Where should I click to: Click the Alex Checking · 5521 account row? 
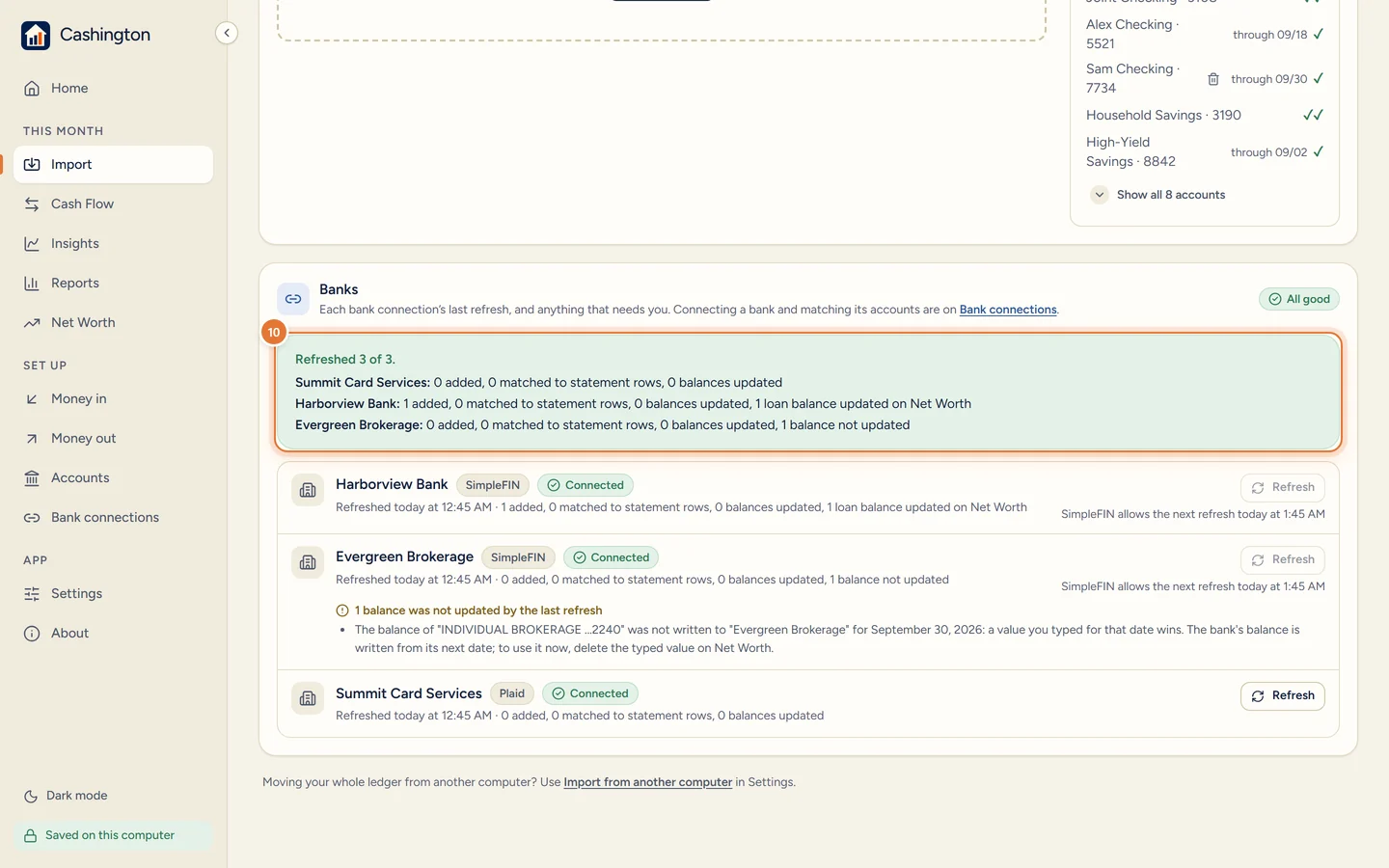(1205, 34)
